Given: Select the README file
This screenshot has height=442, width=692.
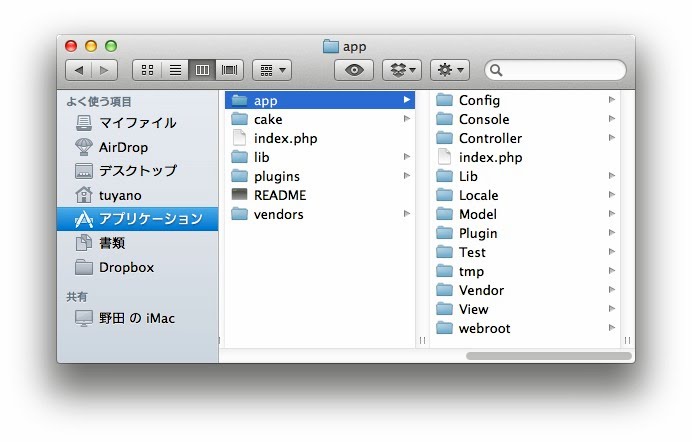Looking at the screenshot, I should [279, 195].
